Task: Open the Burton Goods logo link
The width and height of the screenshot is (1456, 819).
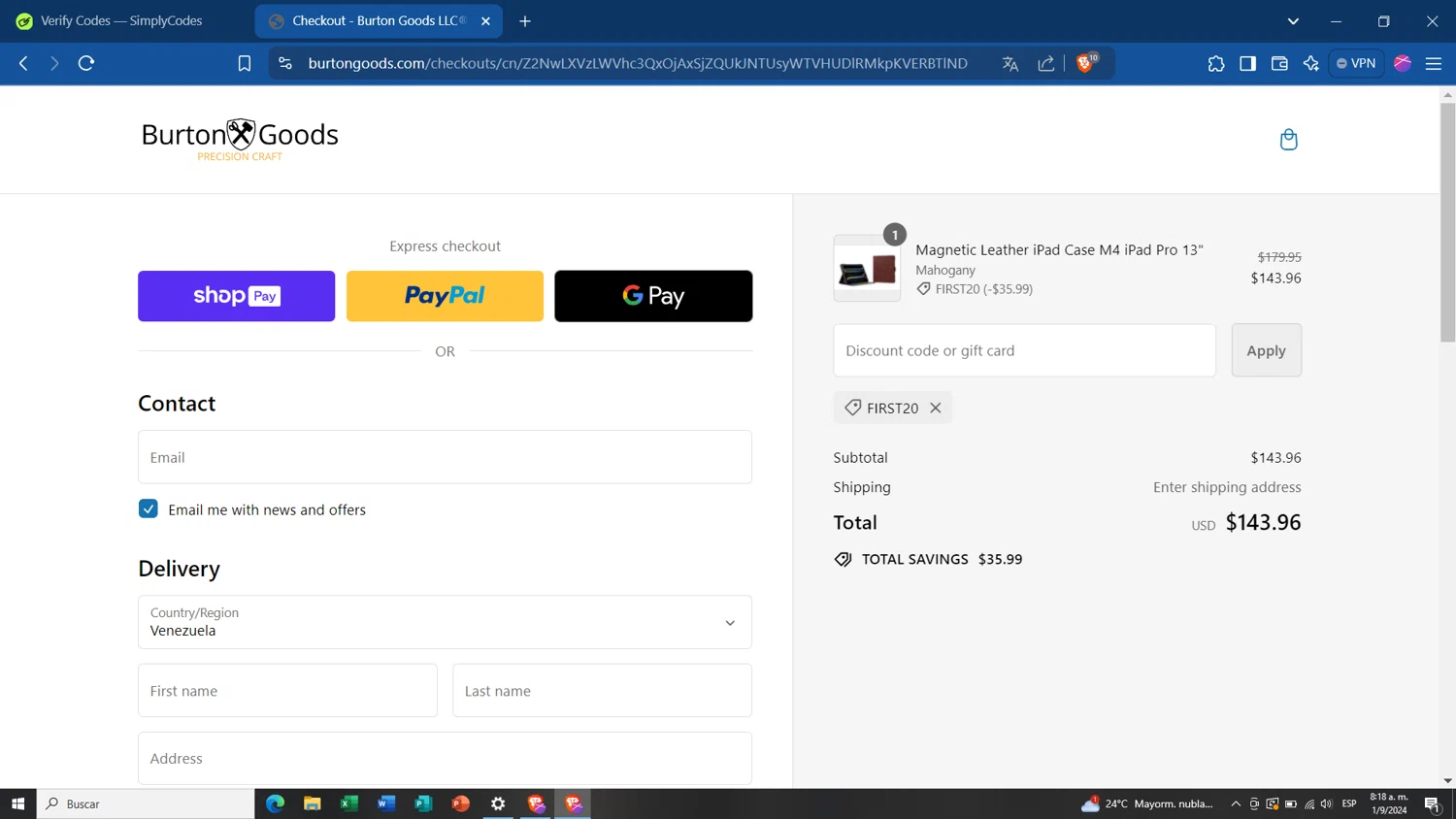Action: point(240,139)
